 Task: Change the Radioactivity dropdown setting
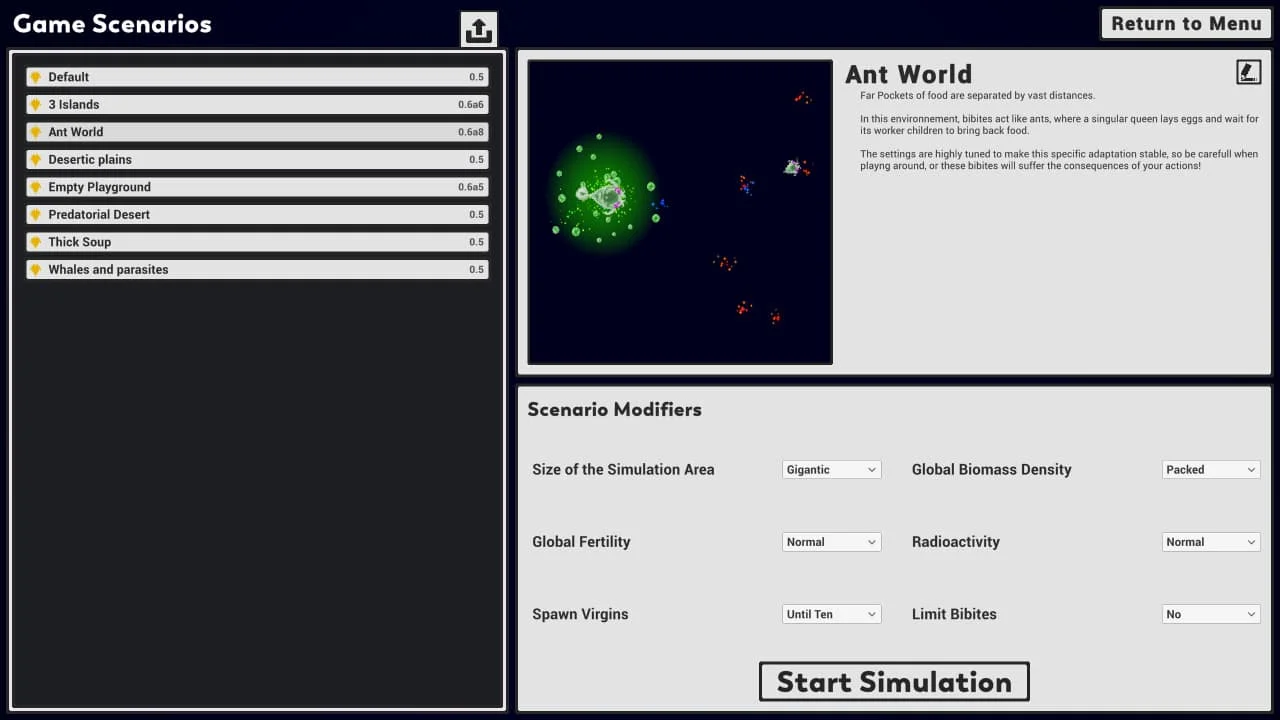click(x=1210, y=542)
